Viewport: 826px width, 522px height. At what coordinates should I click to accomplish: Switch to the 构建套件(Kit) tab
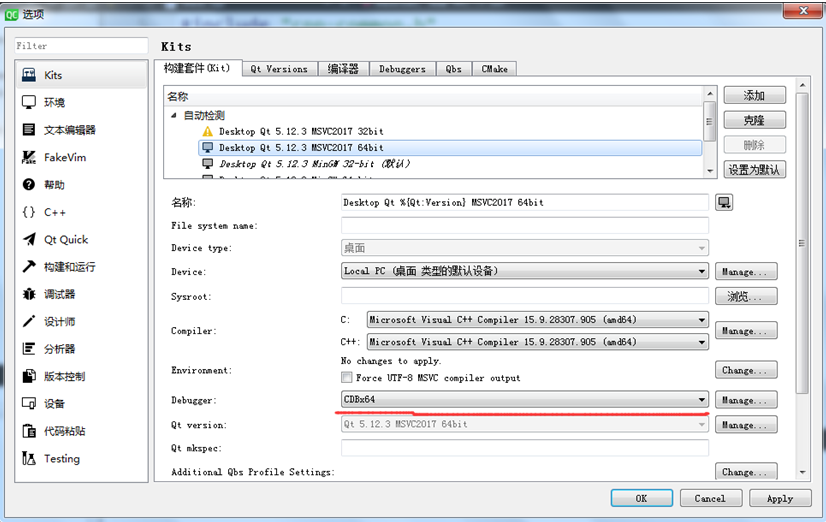pyautogui.click(x=198, y=68)
